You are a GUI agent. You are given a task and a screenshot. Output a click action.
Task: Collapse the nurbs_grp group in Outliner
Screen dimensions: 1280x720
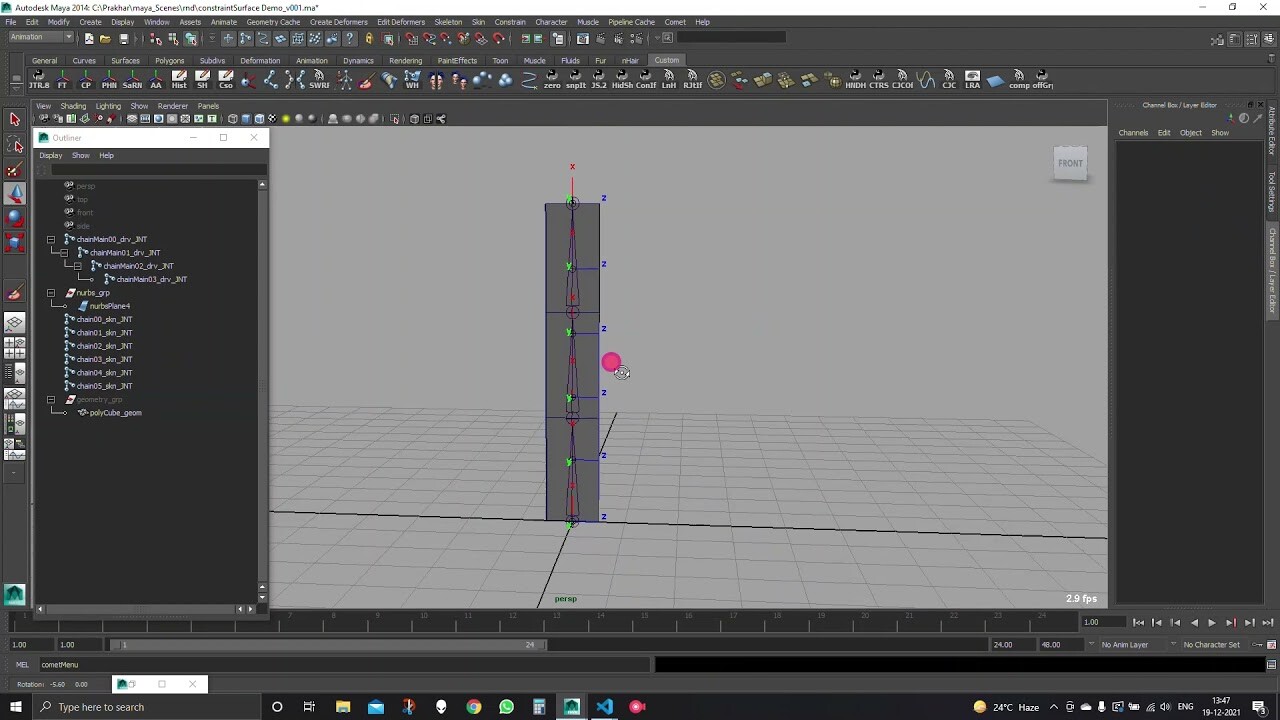tap(51, 292)
